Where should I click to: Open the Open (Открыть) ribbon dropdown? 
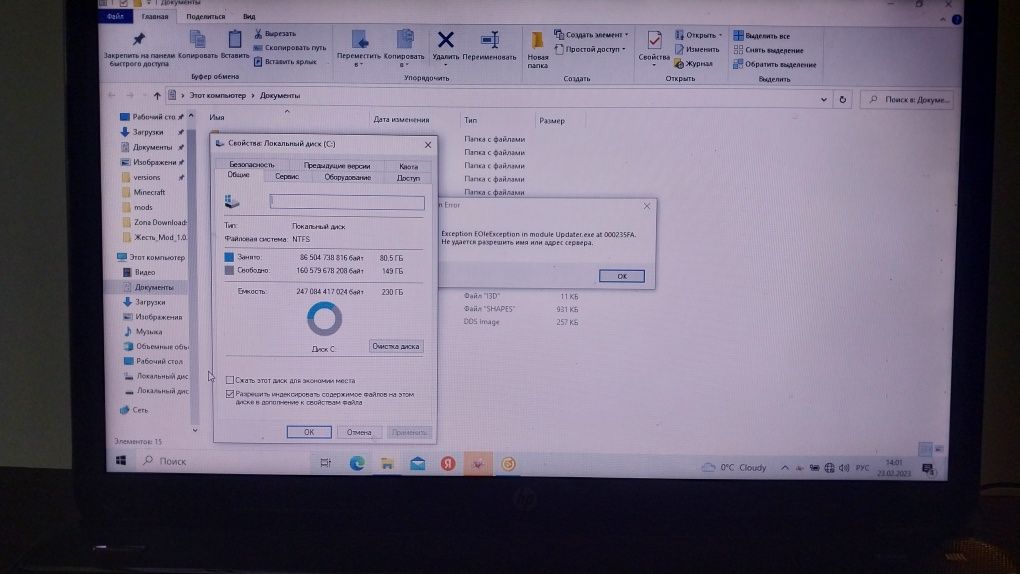[699, 35]
